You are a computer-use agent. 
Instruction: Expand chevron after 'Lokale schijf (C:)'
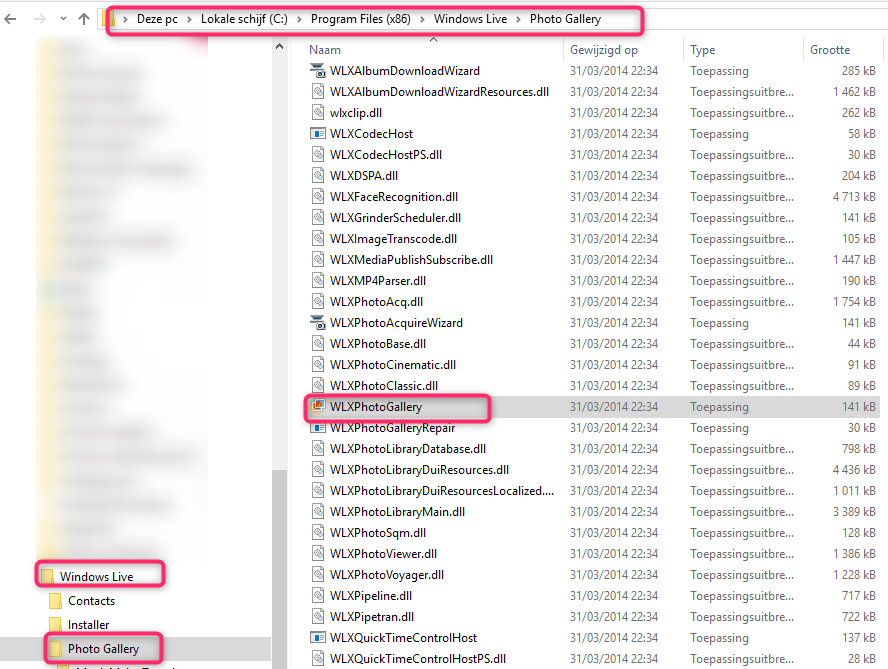point(299,19)
